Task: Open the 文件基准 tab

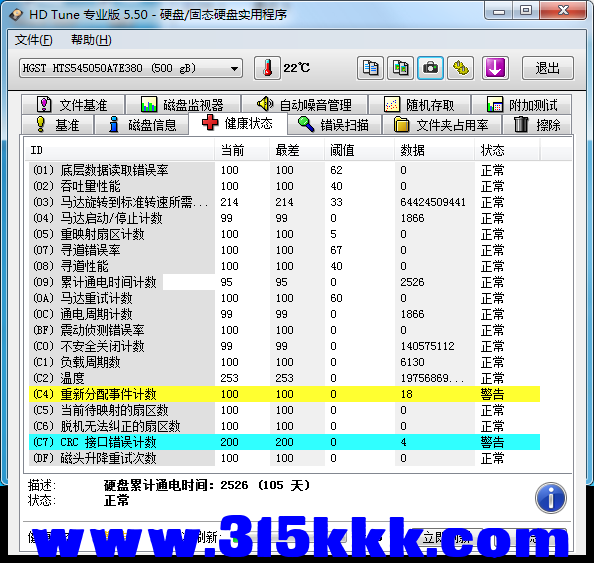Action: point(73,105)
